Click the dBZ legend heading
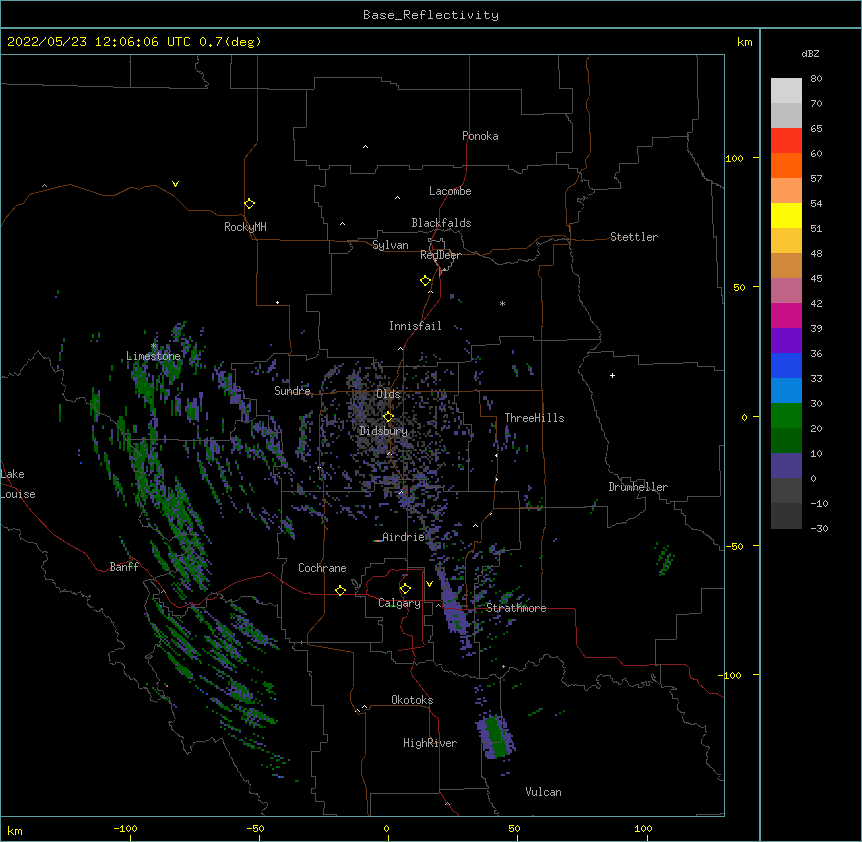862x842 pixels. click(x=810, y=54)
